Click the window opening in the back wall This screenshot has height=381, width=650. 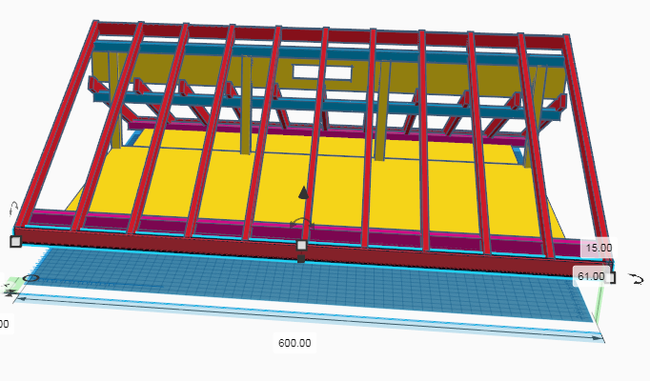click(323, 72)
